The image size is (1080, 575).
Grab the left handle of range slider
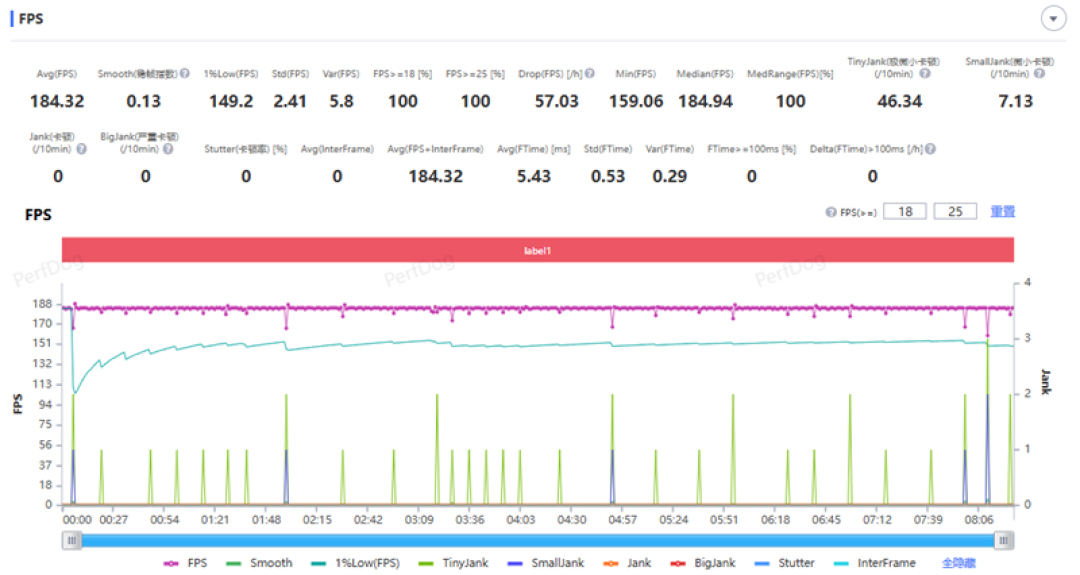click(x=72, y=541)
